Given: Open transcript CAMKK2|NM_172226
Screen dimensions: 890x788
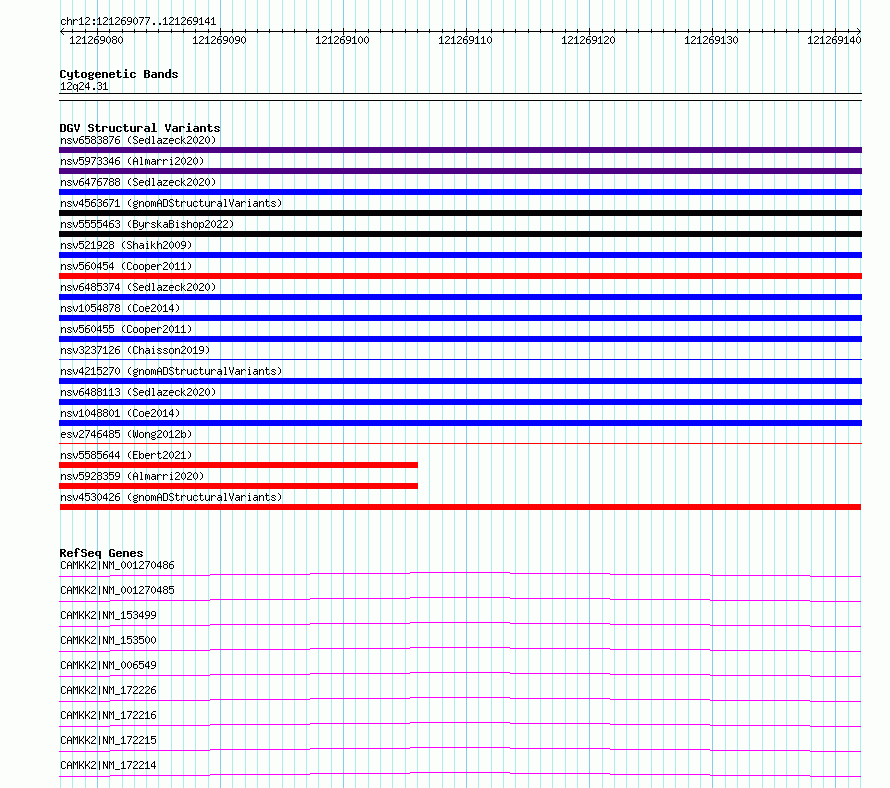Looking at the screenshot, I should coord(108,690).
